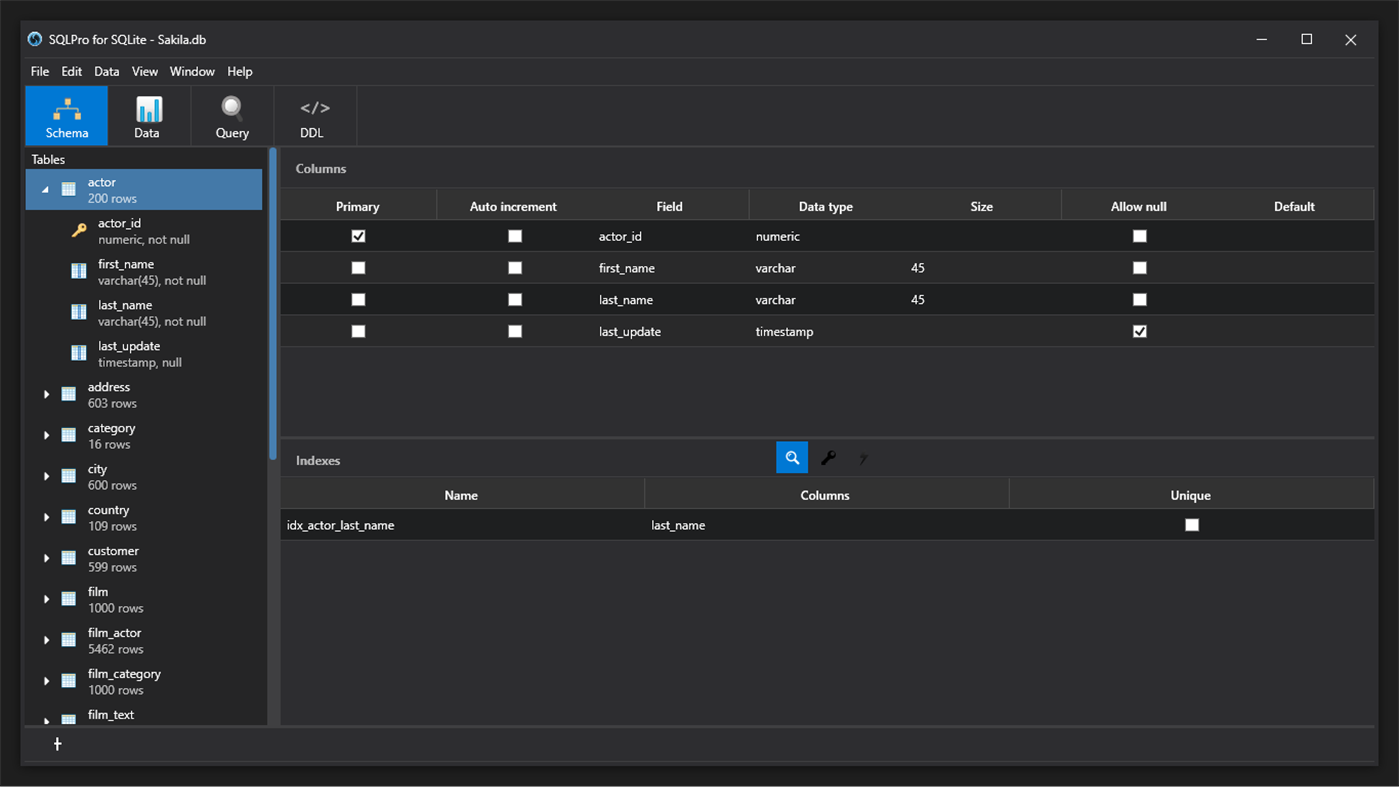Viewport: 1399px width, 787px height.
Task: Open the Edit menu
Action: pos(72,72)
